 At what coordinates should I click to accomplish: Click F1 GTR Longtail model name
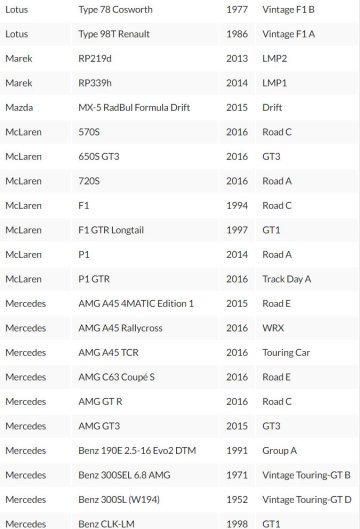[x=111, y=230]
